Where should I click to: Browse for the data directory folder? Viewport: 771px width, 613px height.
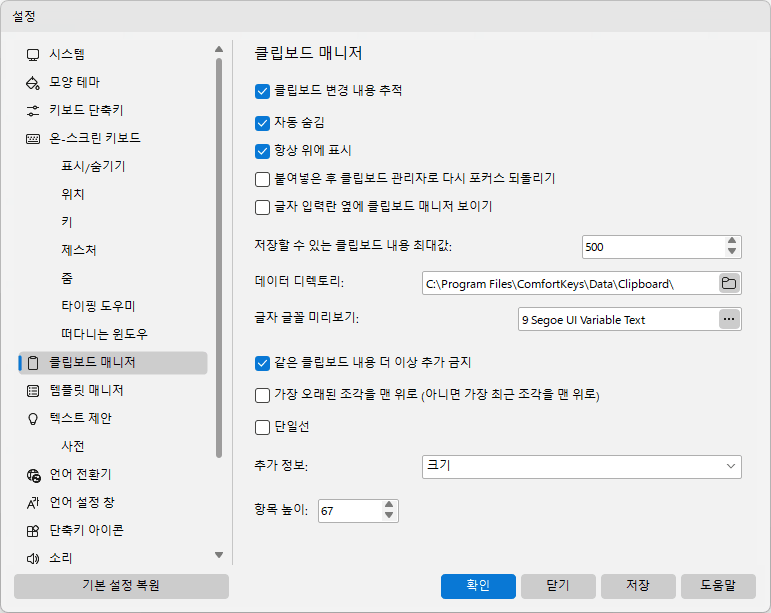[729, 283]
